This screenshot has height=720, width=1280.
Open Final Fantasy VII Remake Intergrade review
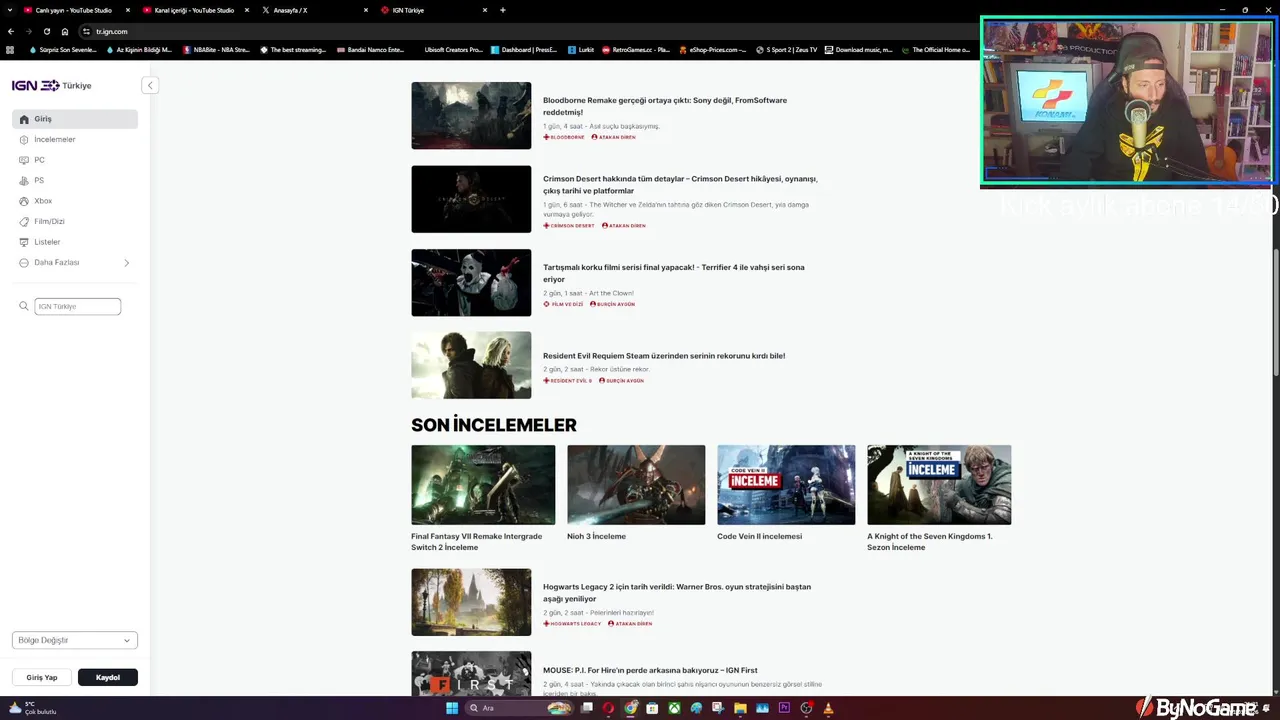point(483,498)
